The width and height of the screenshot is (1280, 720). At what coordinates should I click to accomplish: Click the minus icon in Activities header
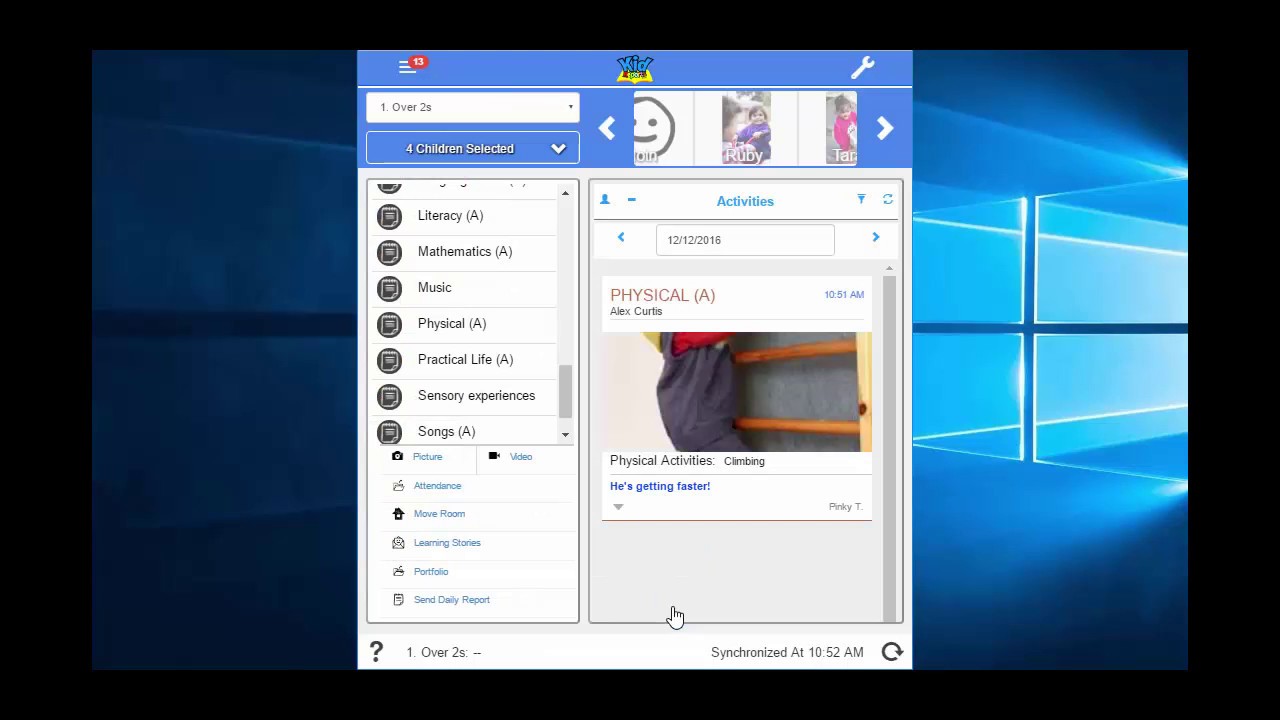click(x=631, y=200)
